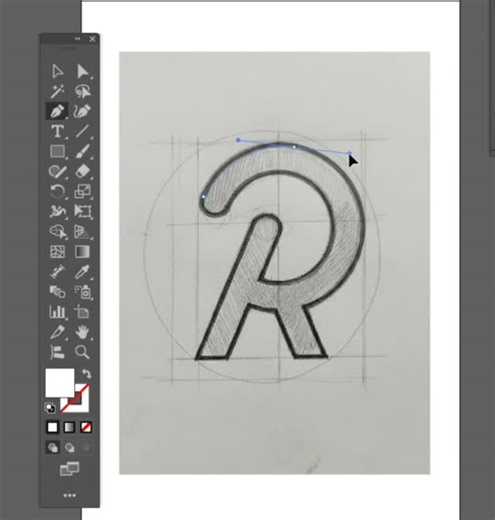The width and height of the screenshot is (495, 520).
Task: Select the Artboard tool
Action: point(82,312)
